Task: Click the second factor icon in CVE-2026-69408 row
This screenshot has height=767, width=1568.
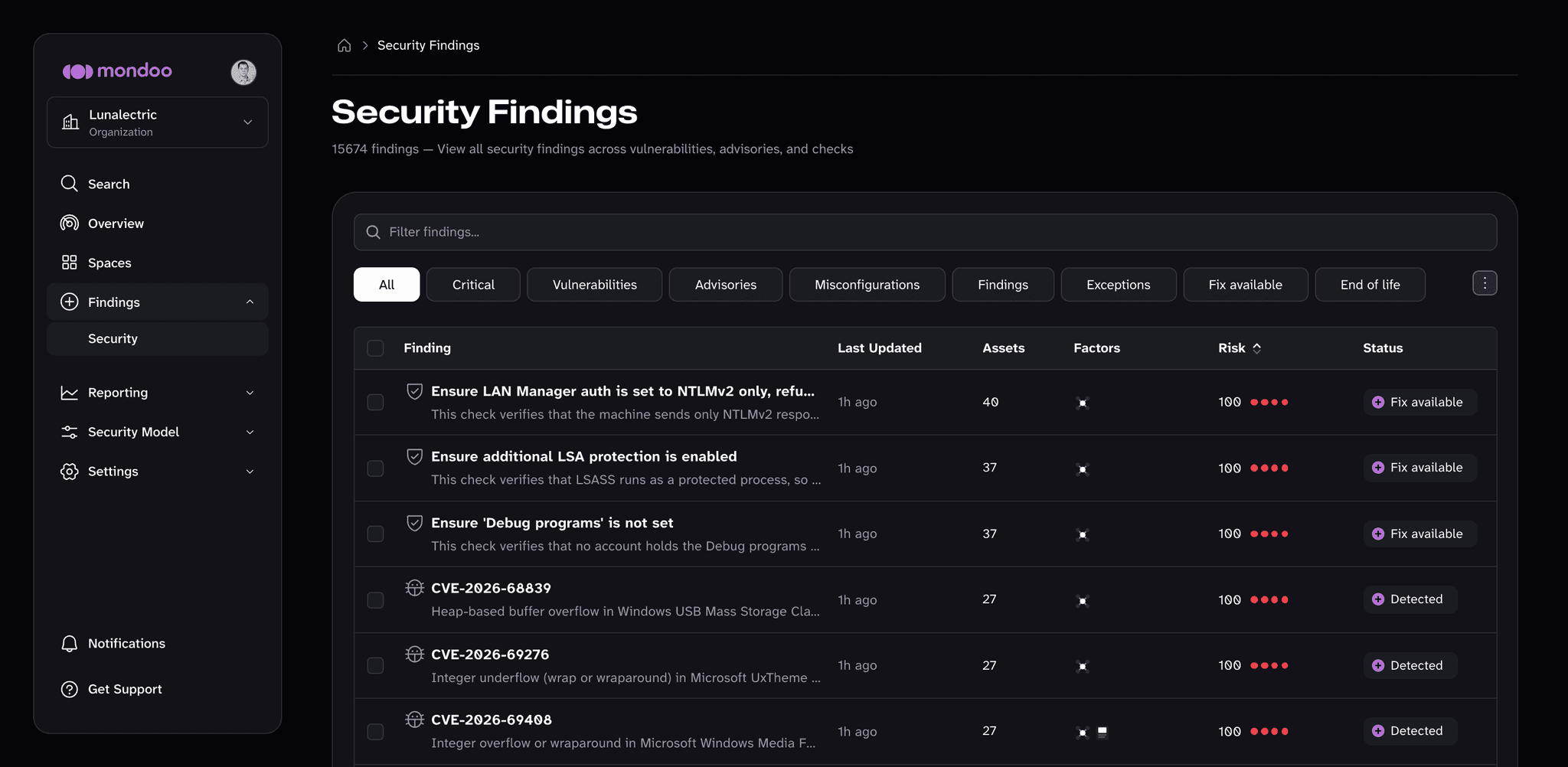Action: tap(1102, 732)
